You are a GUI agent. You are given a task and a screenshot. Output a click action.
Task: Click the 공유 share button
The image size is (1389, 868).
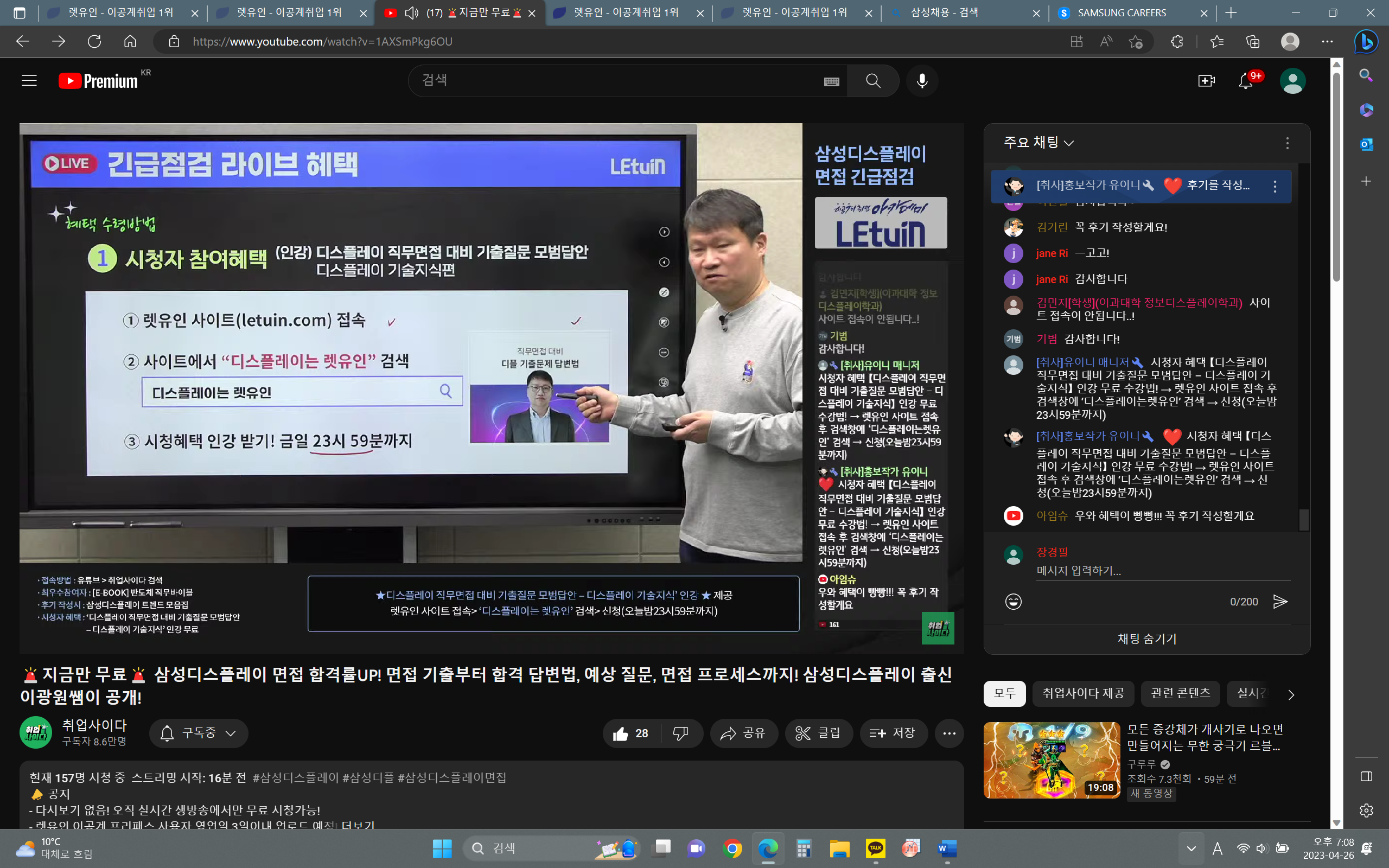[x=744, y=733]
